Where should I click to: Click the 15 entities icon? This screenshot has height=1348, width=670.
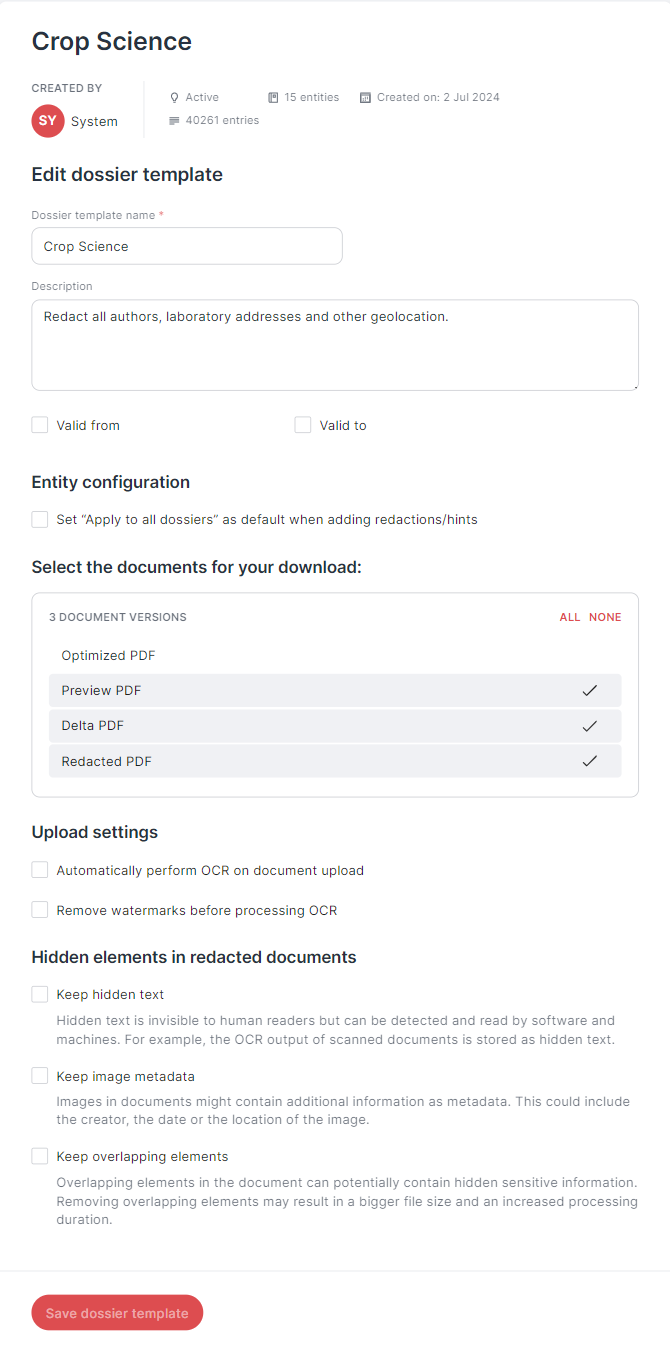point(273,98)
